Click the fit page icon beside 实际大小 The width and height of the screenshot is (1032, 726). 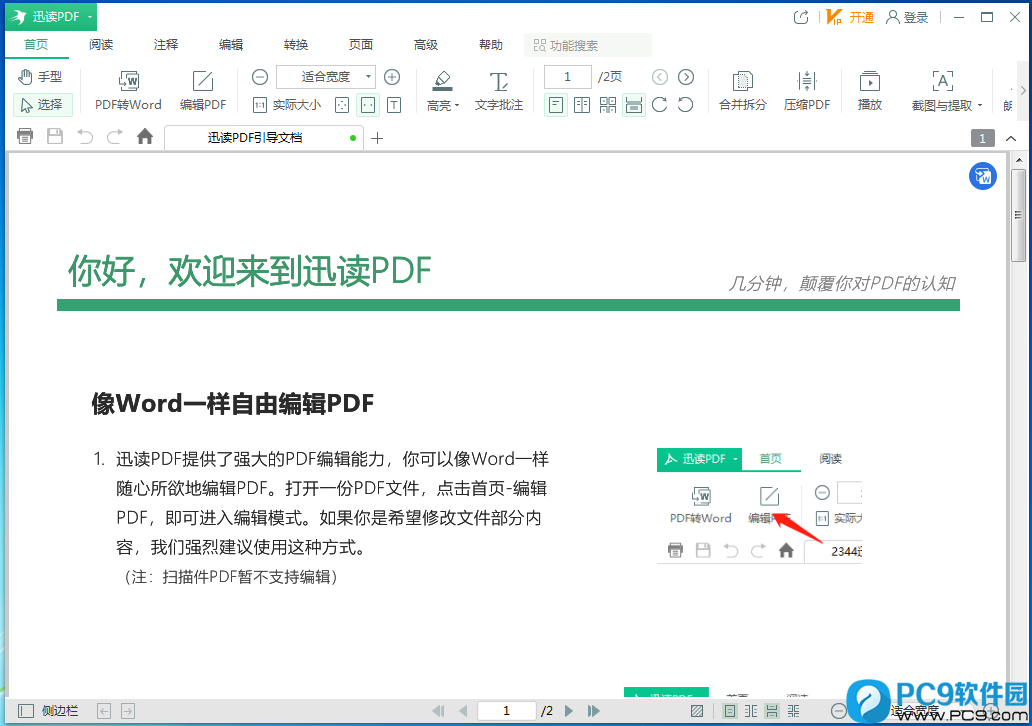click(x=342, y=105)
